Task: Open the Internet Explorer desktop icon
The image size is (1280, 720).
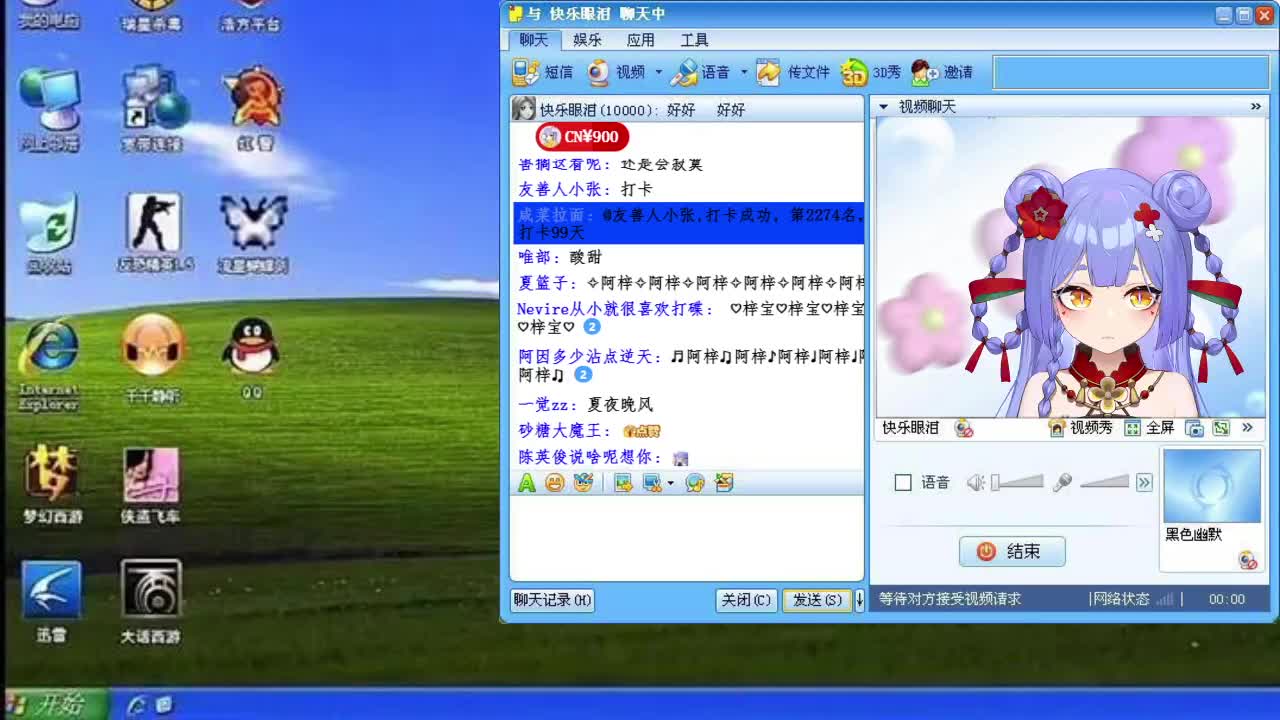Action: (49, 365)
